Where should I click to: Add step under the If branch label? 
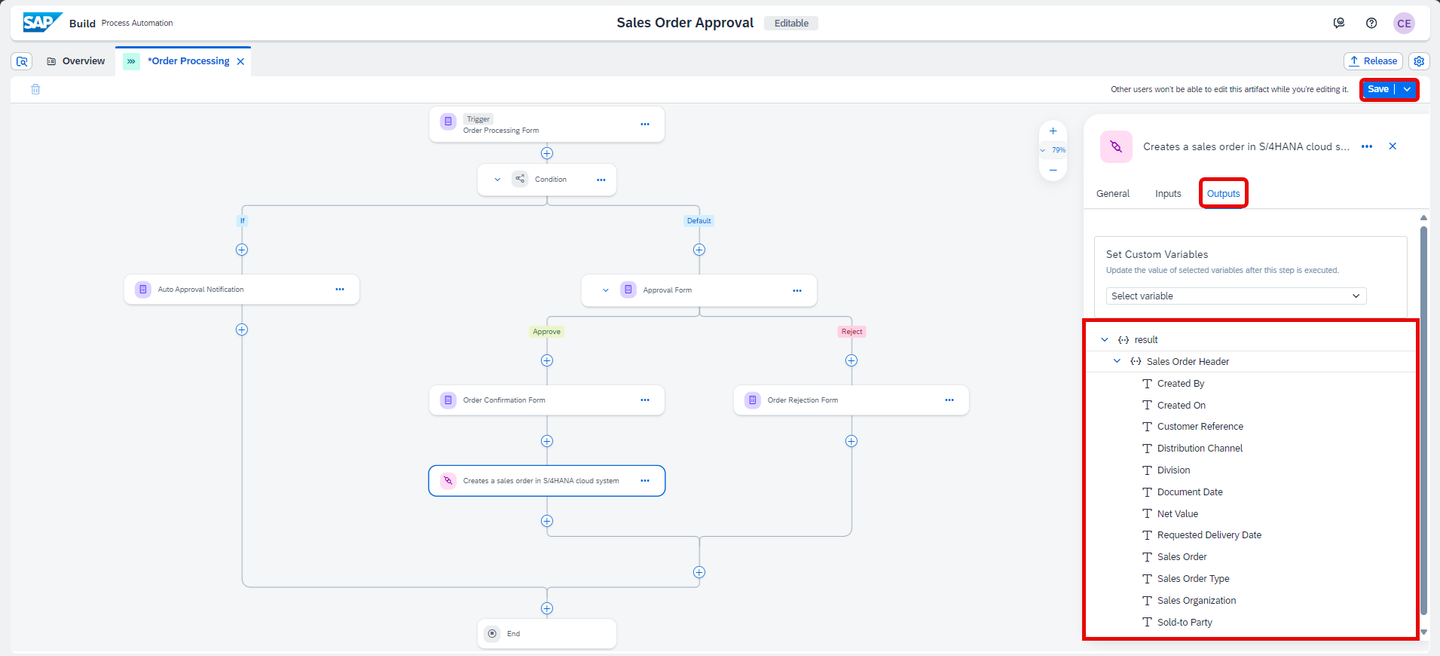pyautogui.click(x=241, y=250)
